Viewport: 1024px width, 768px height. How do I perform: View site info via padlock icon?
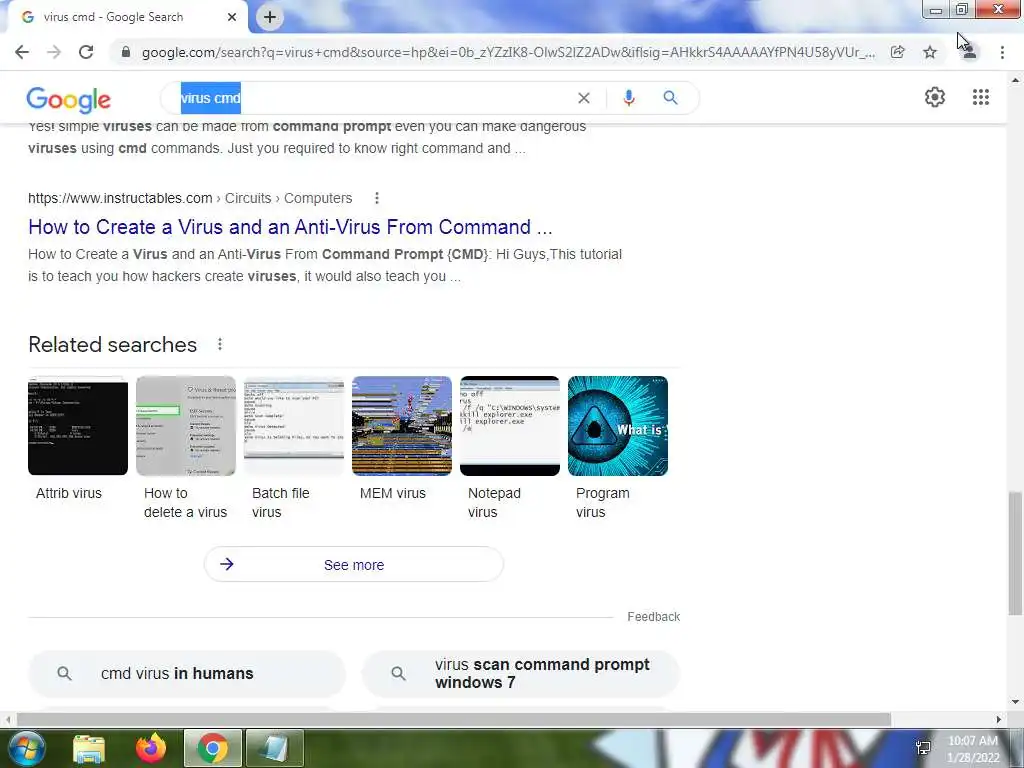[x=126, y=52]
